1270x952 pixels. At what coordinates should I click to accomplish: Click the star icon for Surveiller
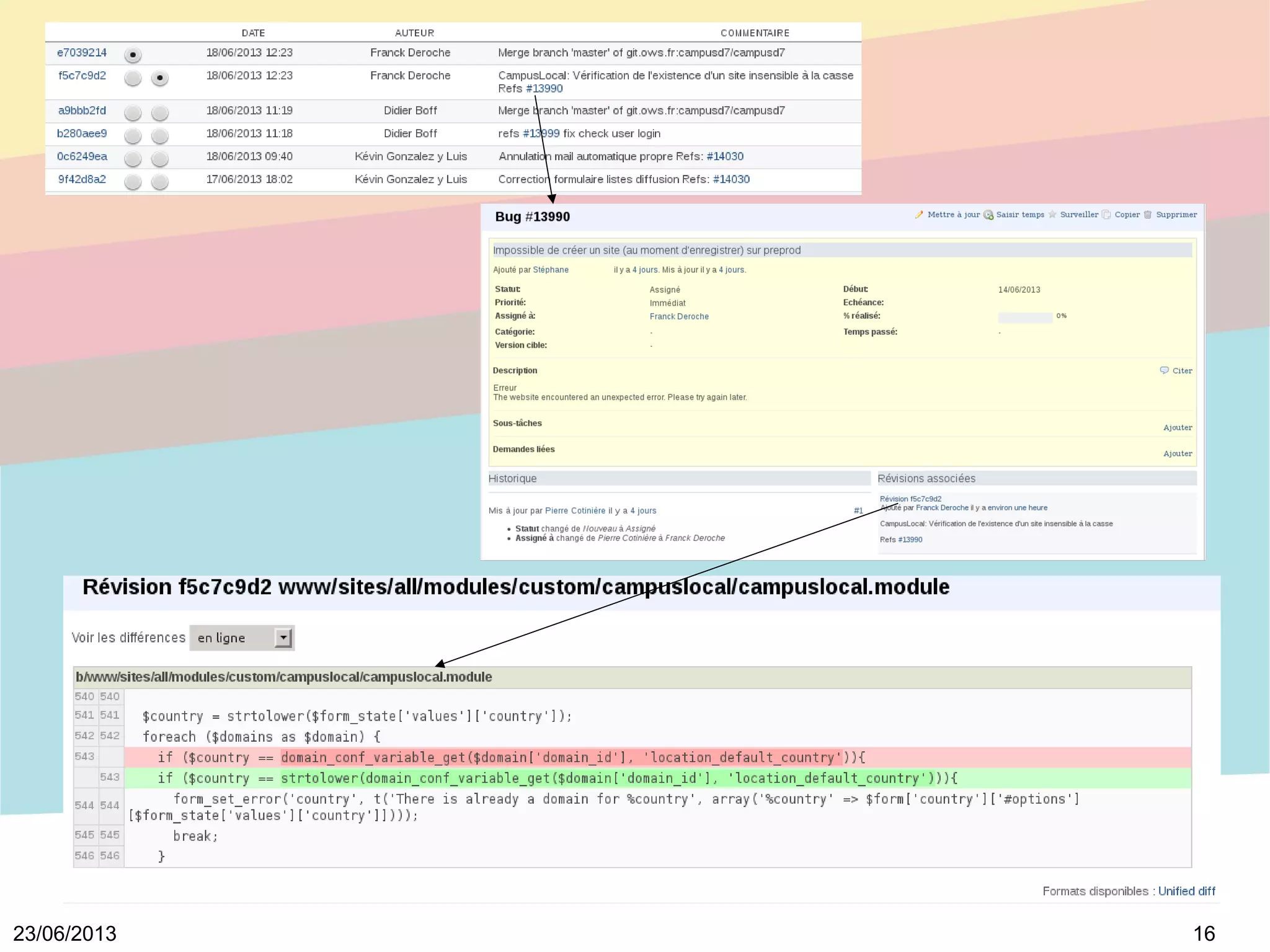(1052, 215)
